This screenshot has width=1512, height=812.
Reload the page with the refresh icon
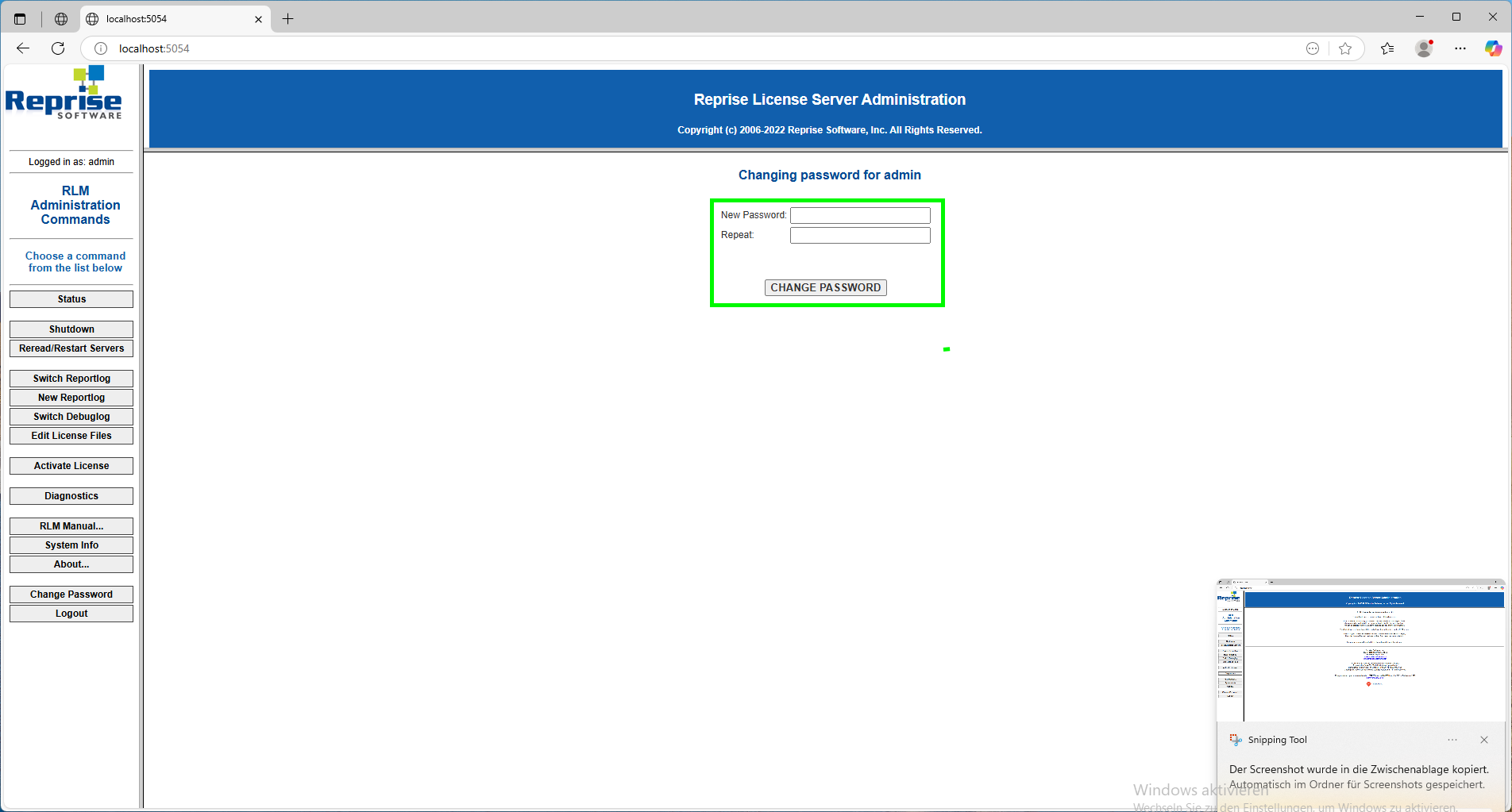58,48
